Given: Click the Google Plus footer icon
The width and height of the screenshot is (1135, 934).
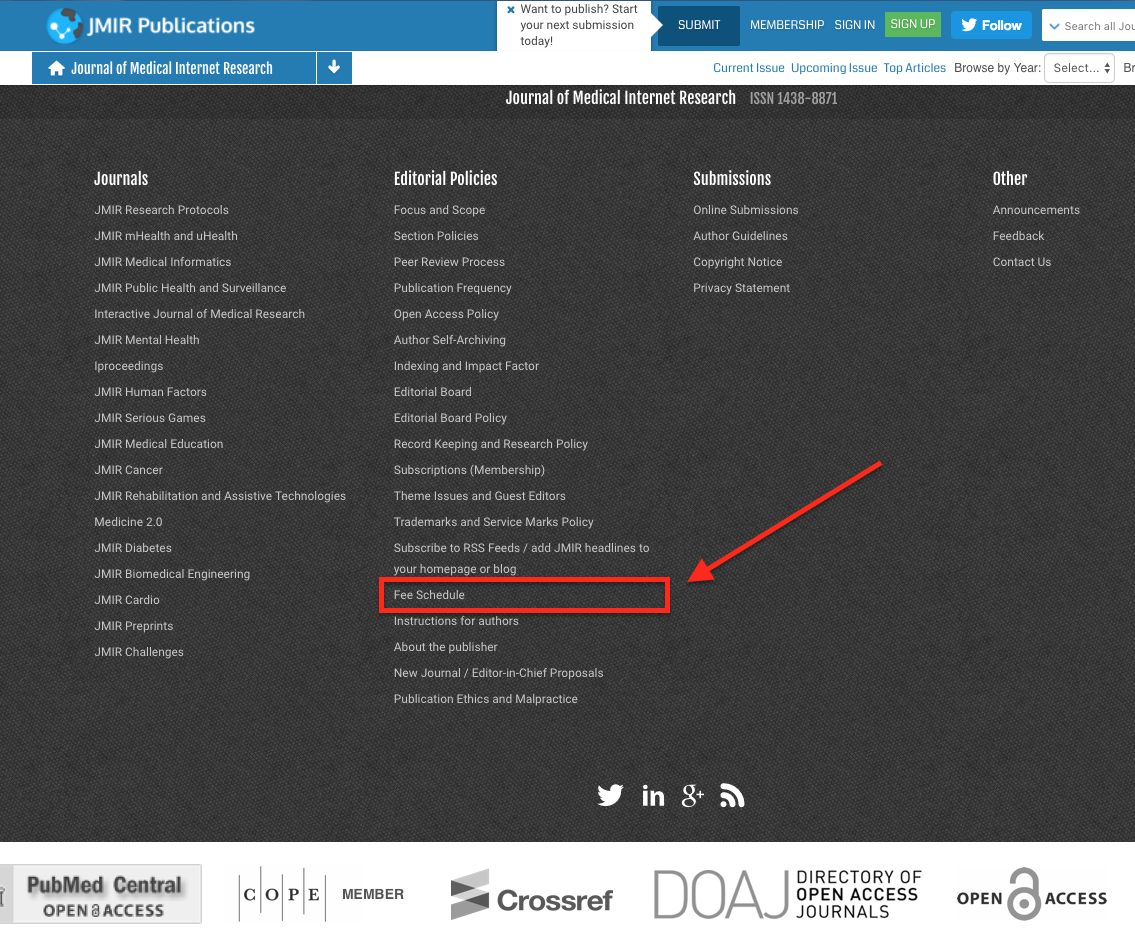Looking at the screenshot, I should point(692,796).
